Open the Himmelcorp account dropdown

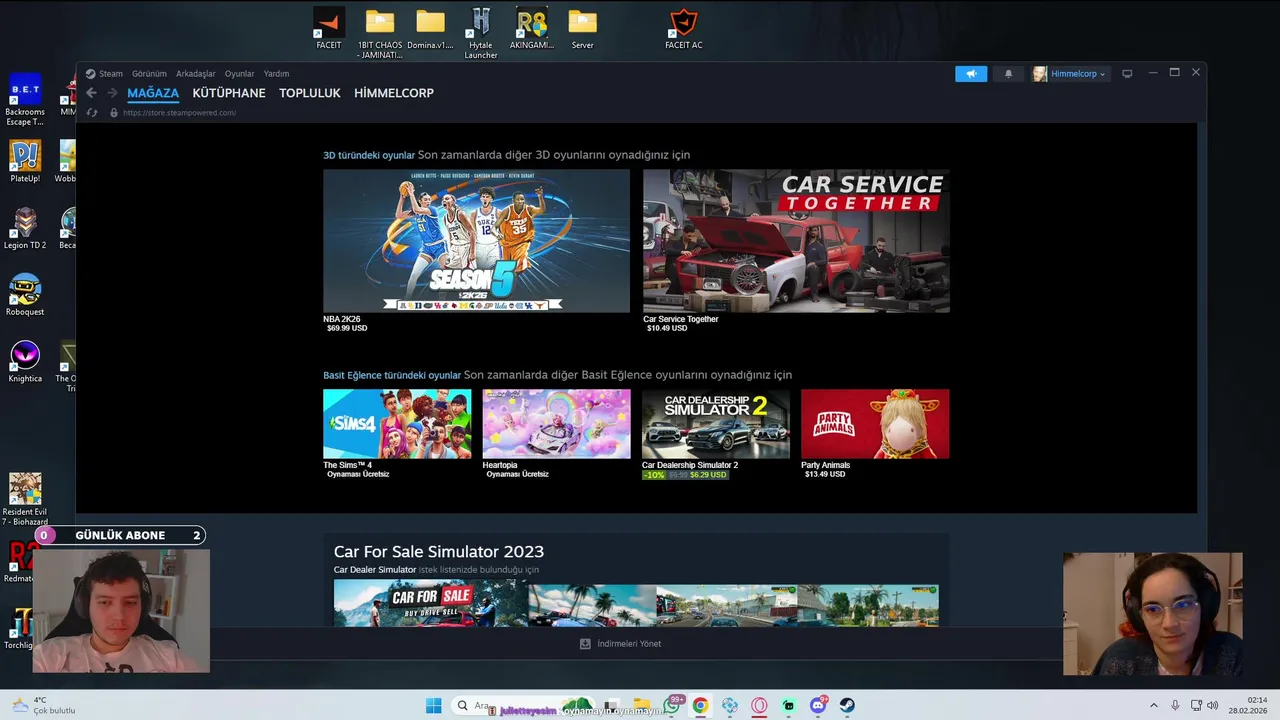1070,74
